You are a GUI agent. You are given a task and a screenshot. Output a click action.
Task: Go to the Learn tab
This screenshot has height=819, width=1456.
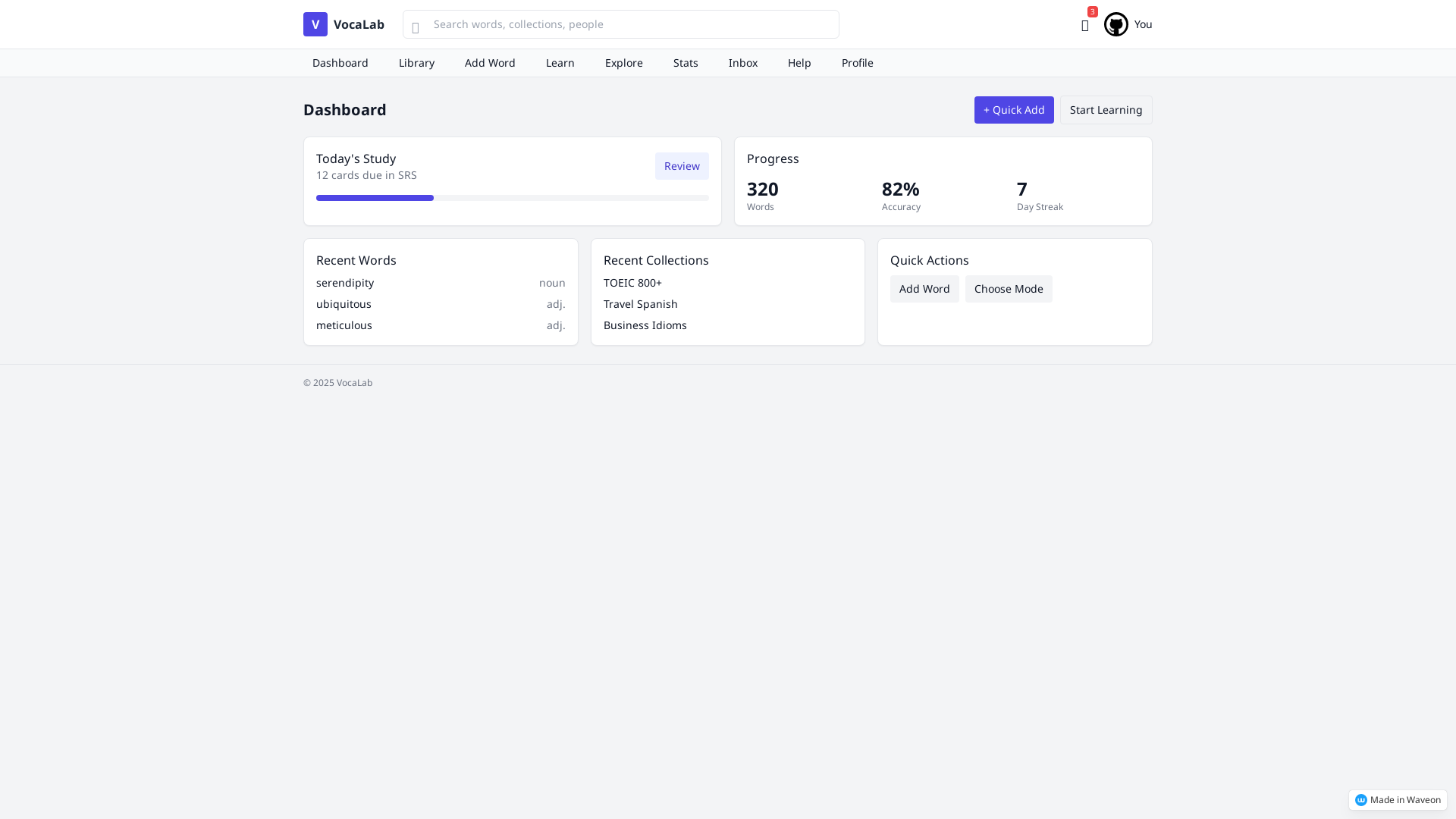click(x=560, y=63)
